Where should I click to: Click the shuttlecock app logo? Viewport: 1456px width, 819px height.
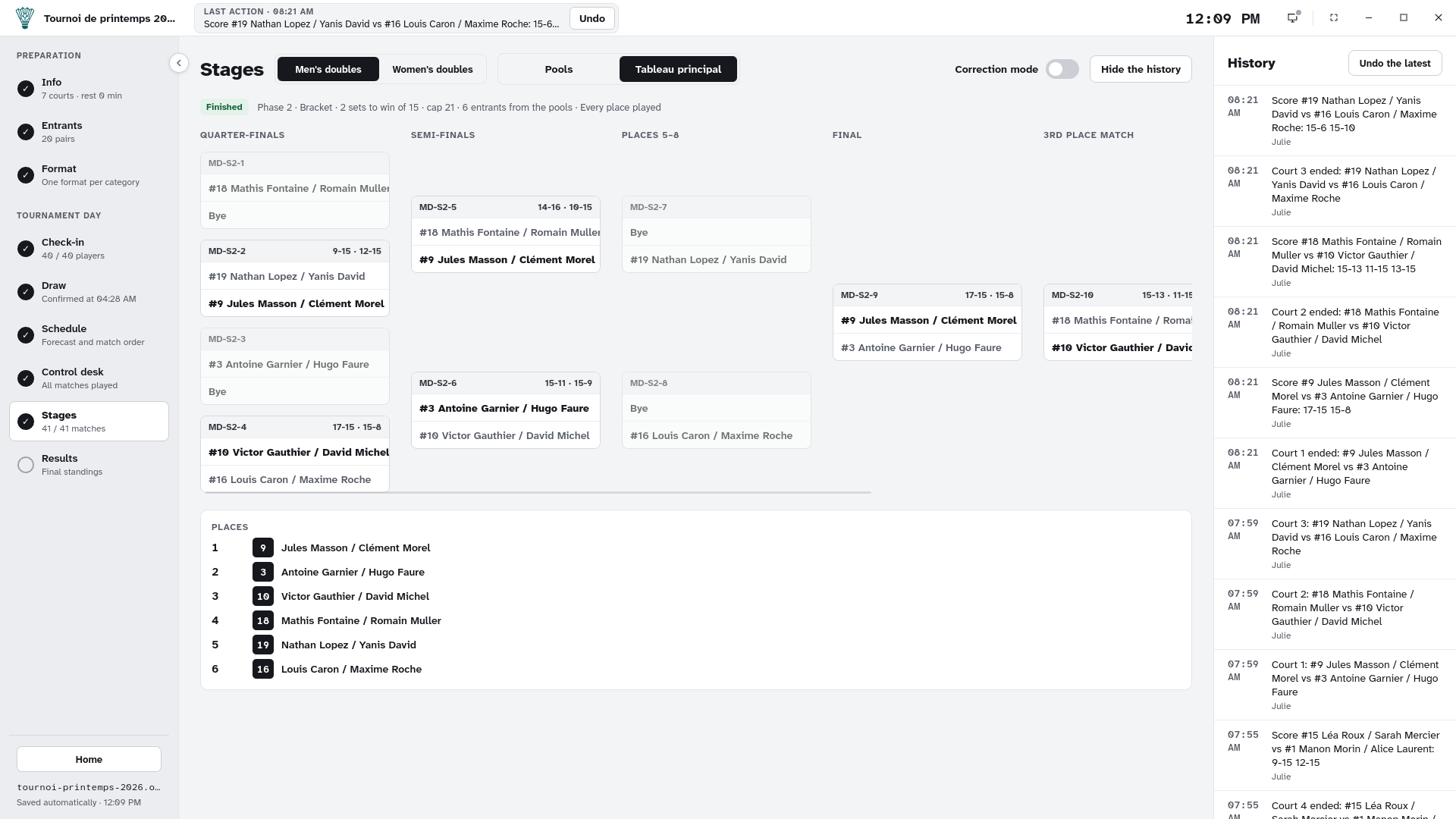tap(25, 18)
